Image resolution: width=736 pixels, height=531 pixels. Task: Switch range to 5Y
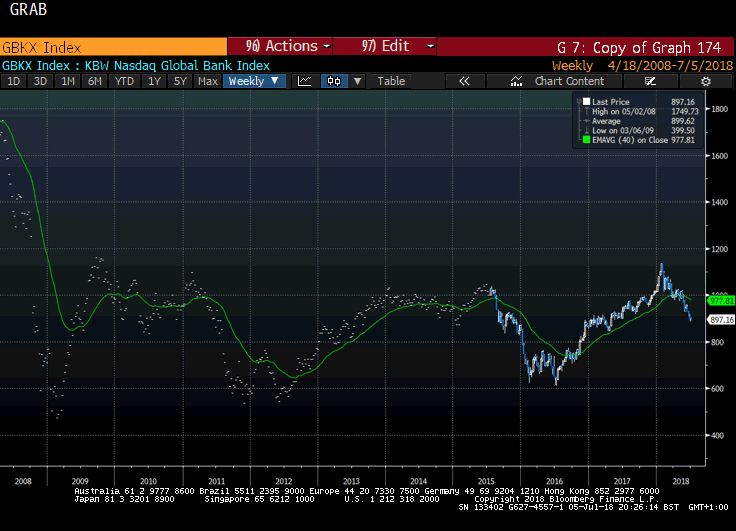179,81
